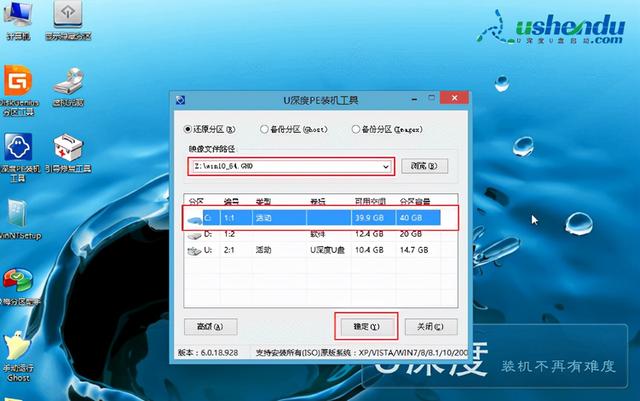Click the 版本：6.0.18.928 status bar text
The width and height of the screenshot is (640, 401).
(208, 352)
